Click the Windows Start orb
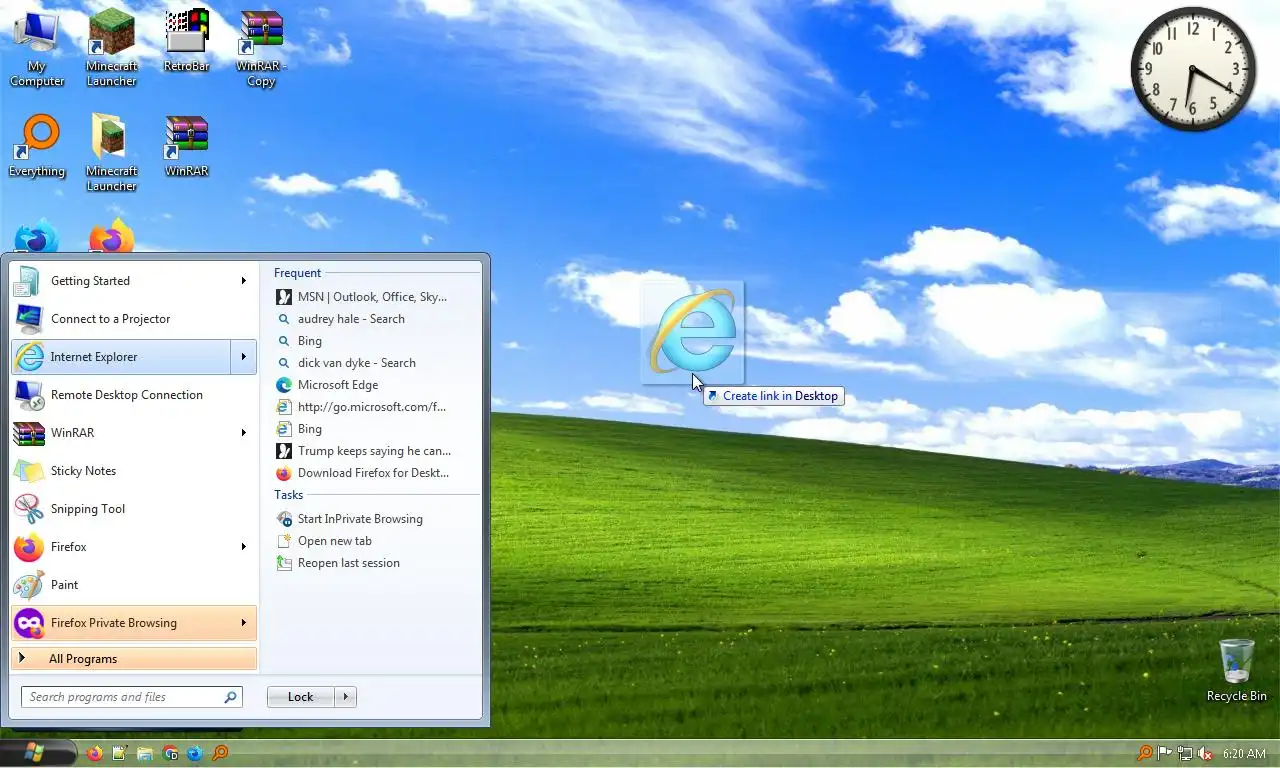 click(x=36, y=752)
